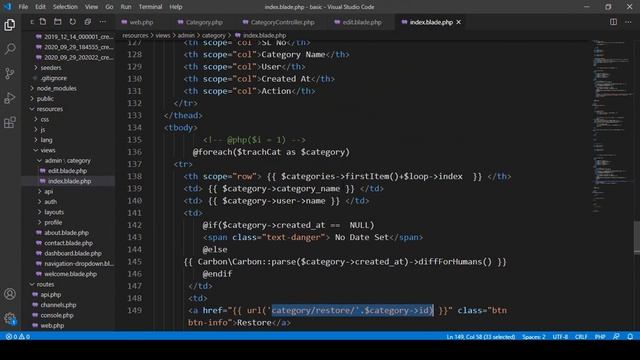The image size is (640, 360).
Task: Click the New File icon in explorer toolbar
Action: point(43,22)
